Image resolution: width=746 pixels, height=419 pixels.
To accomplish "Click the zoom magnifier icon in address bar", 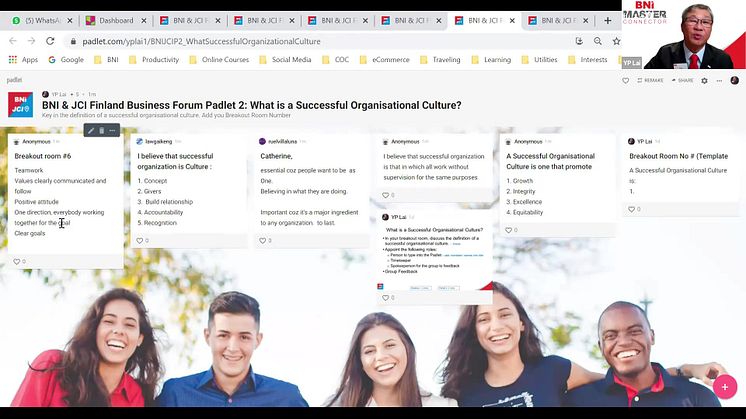I will (x=598, y=41).
